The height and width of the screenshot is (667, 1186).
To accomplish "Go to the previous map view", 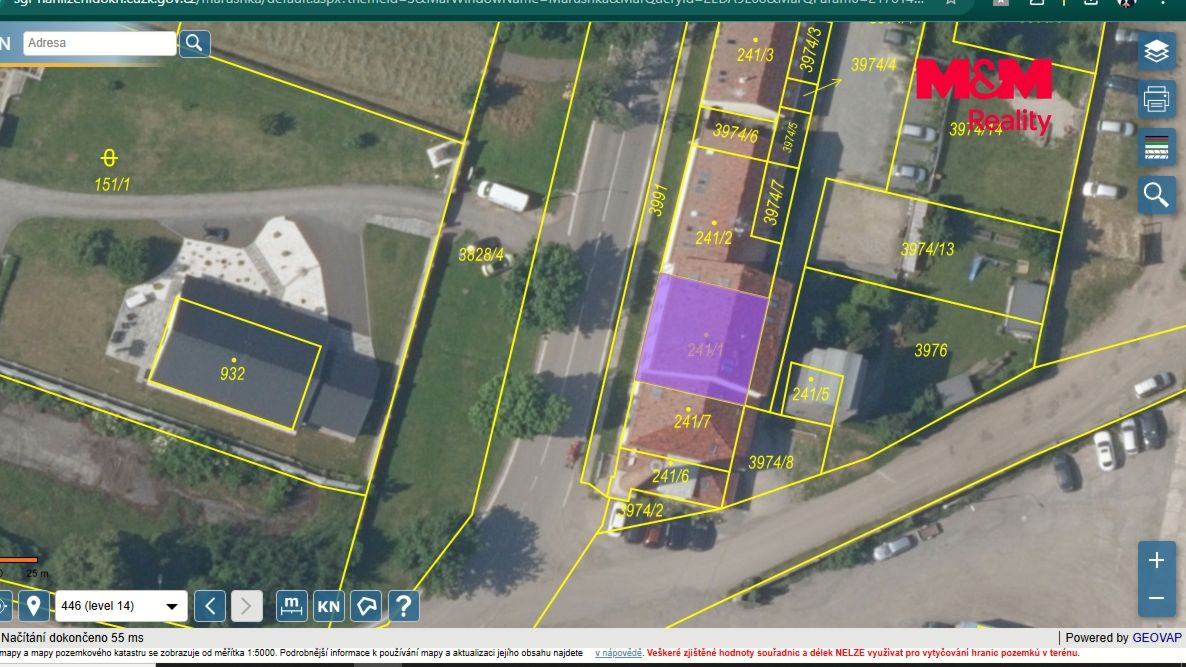I will tap(210, 606).
